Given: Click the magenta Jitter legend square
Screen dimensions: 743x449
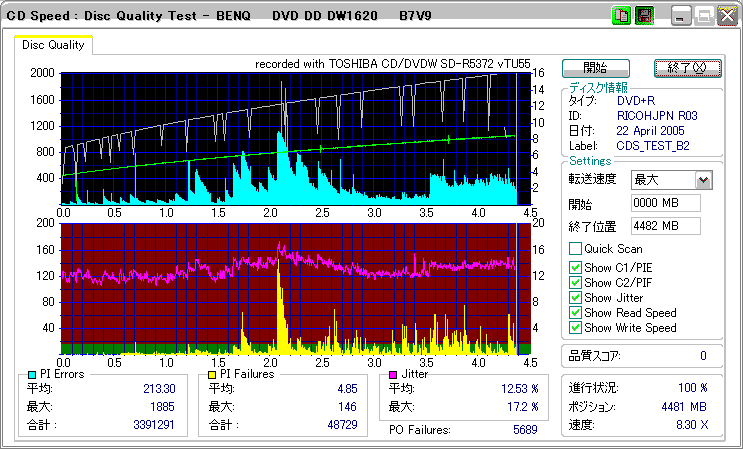Looking at the screenshot, I should coord(394,374).
